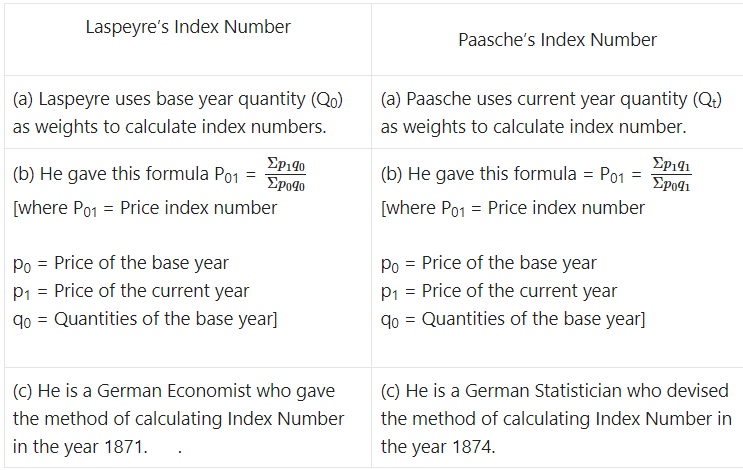Click the Paasche Σp1q1 formula fraction
The image size is (743, 470).
click(671, 174)
